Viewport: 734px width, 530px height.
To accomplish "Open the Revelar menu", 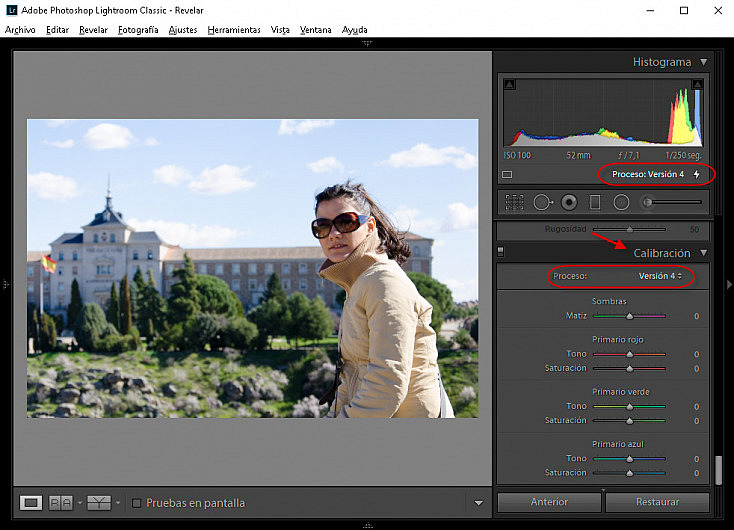I will pyautogui.click(x=93, y=30).
